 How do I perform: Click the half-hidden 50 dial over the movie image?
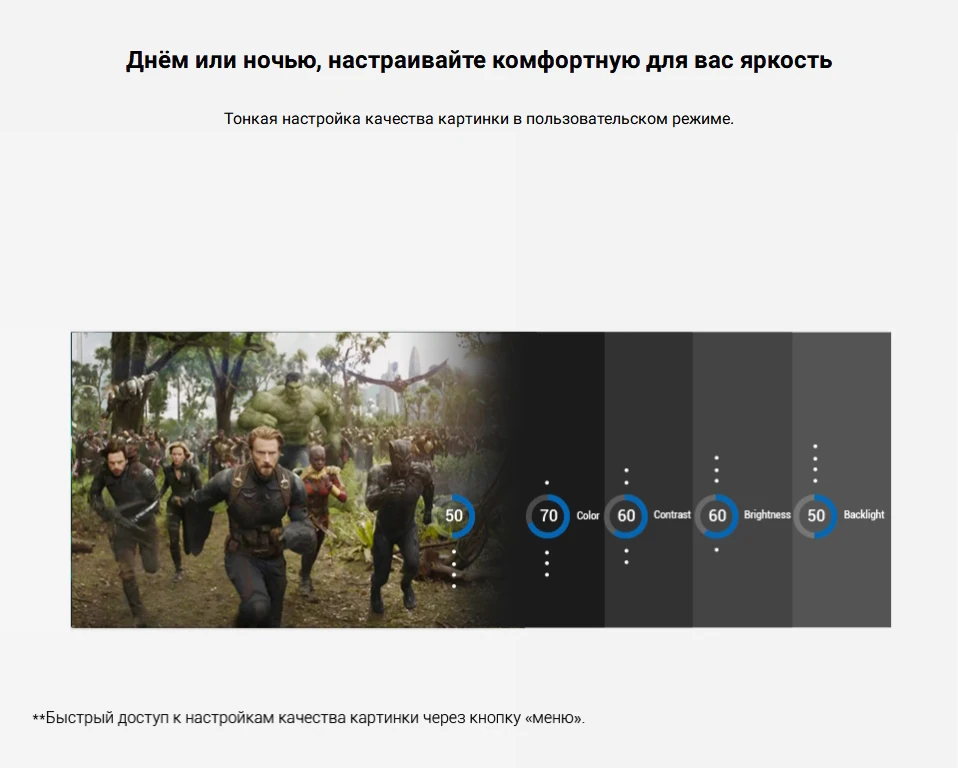point(455,516)
